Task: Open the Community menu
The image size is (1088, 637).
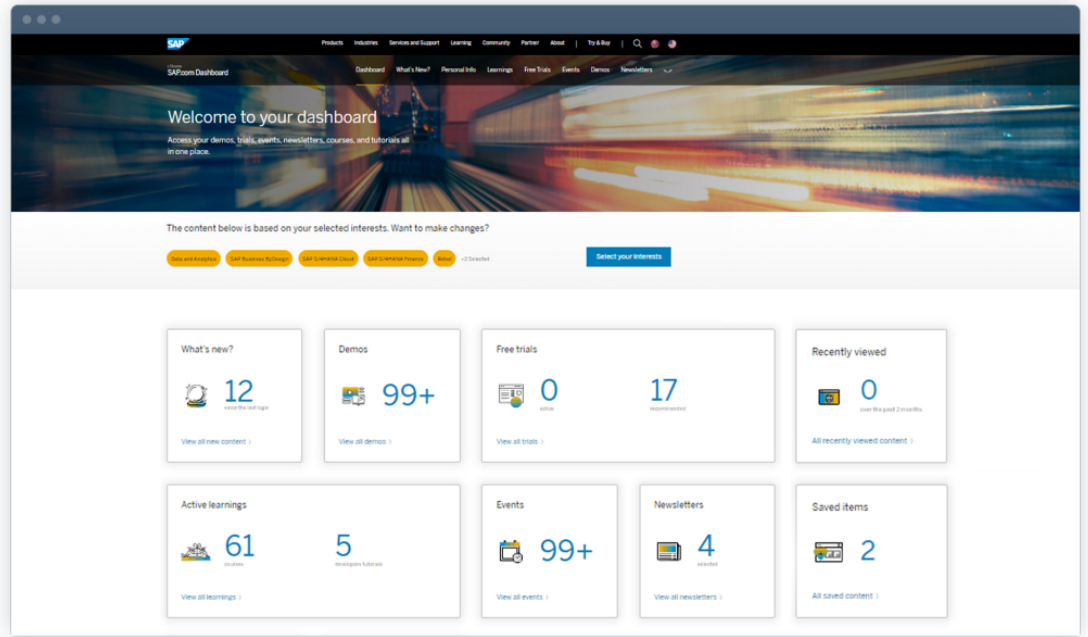Action: (x=495, y=43)
